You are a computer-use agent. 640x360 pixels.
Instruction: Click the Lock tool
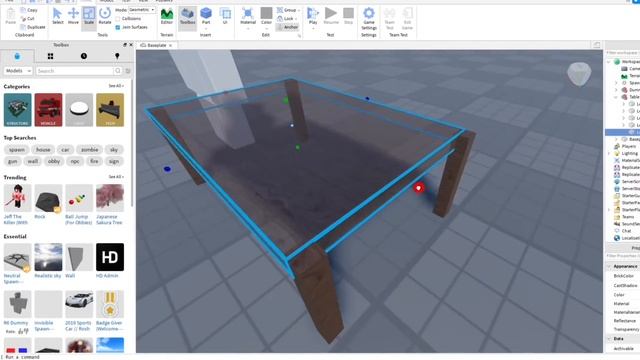pos(286,18)
